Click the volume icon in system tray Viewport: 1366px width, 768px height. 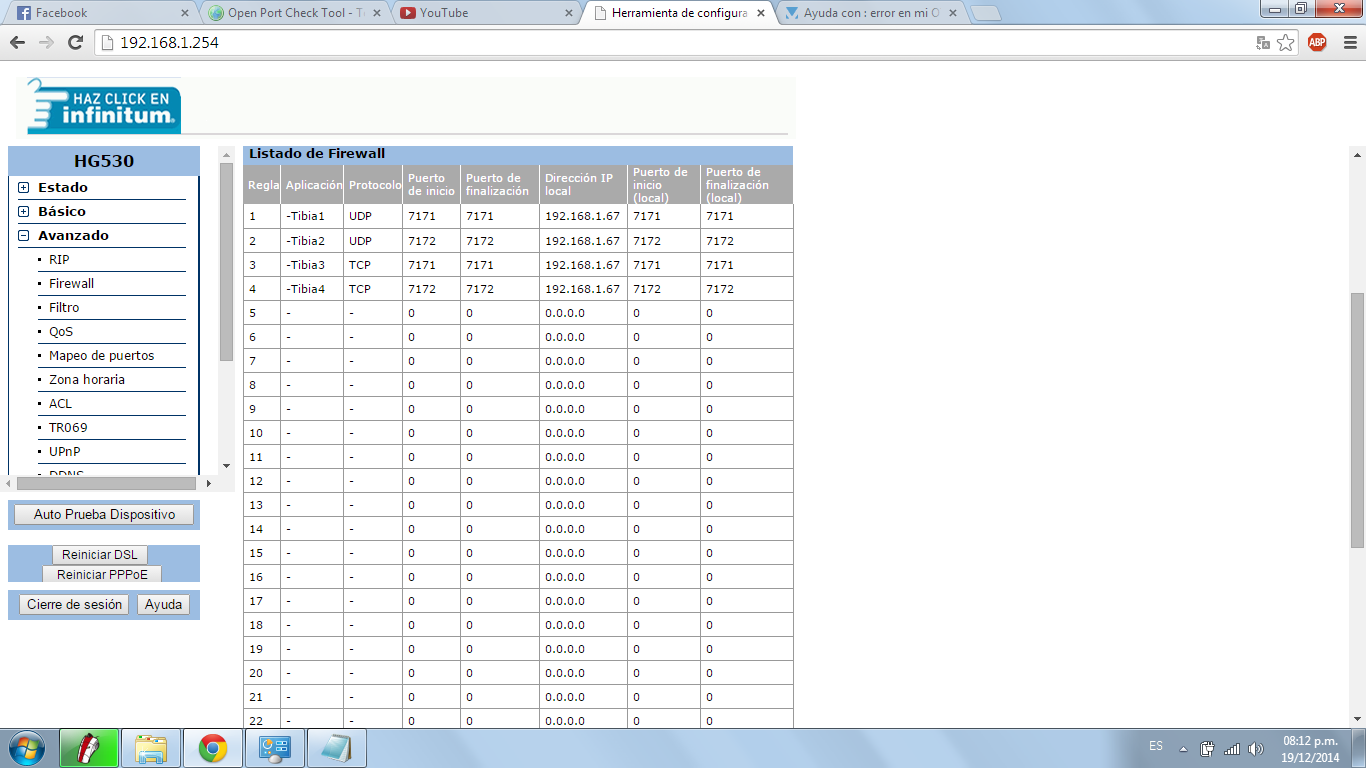pos(1255,748)
